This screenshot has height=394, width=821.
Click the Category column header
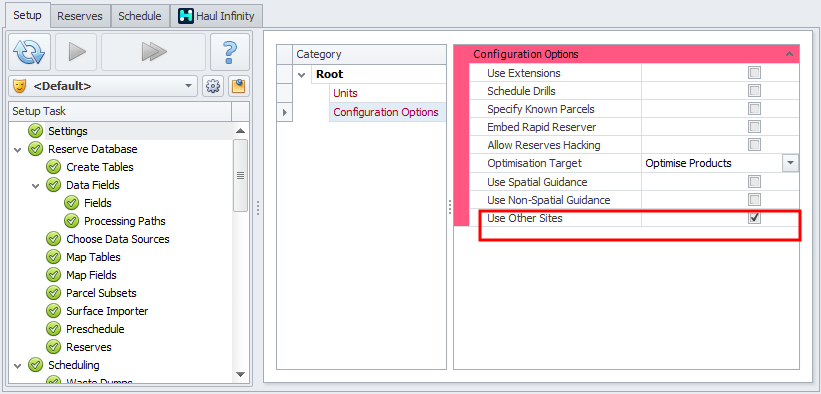[369, 54]
